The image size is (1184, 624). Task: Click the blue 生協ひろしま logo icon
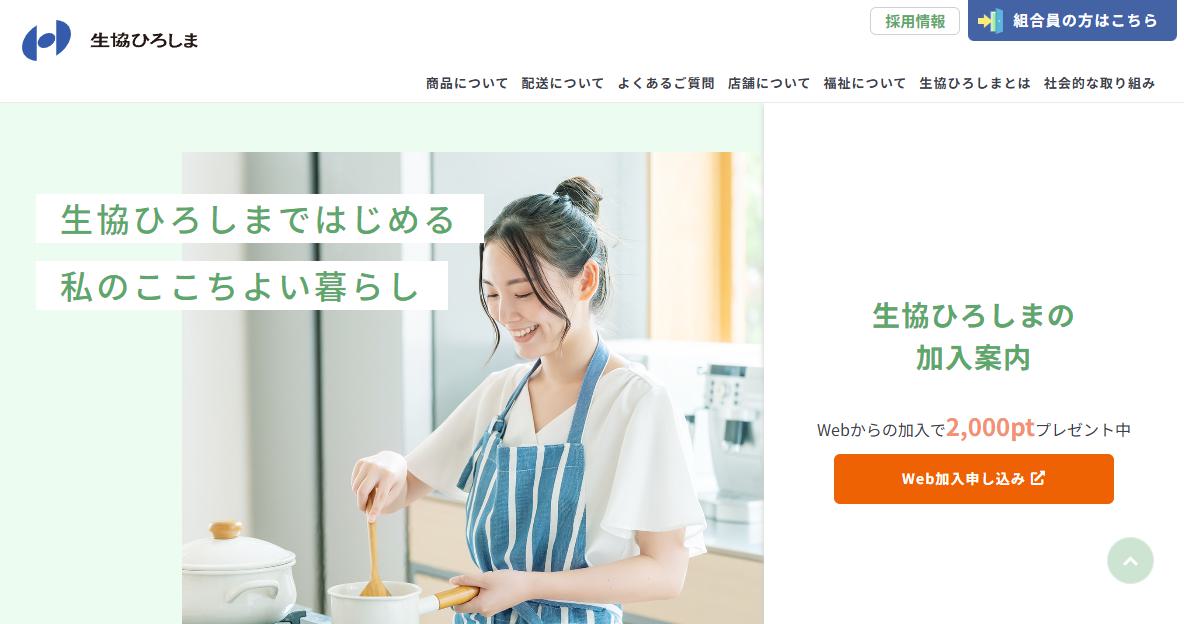(x=46, y=40)
